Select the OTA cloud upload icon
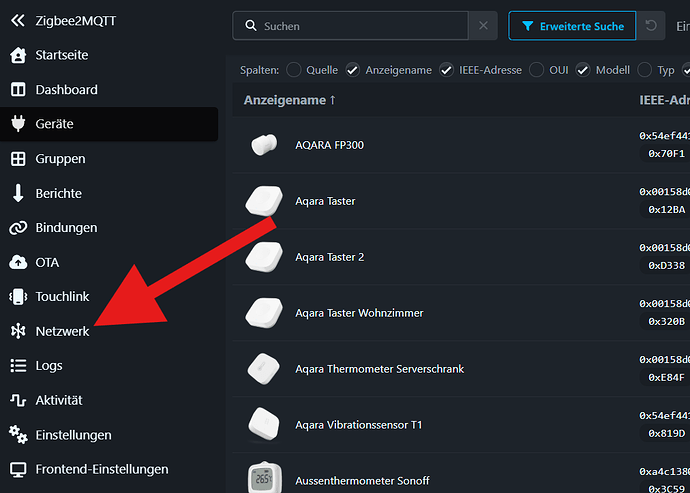Viewport: 690px width, 493px height. [18, 262]
